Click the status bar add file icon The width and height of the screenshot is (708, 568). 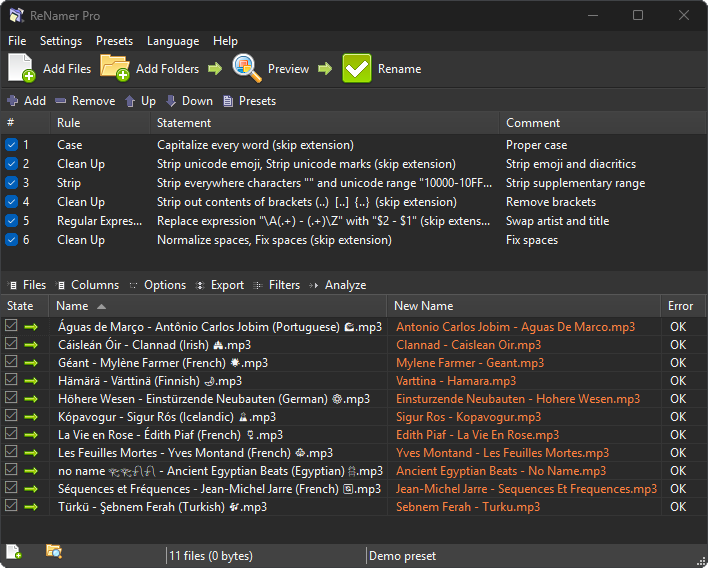(x=14, y=551)
